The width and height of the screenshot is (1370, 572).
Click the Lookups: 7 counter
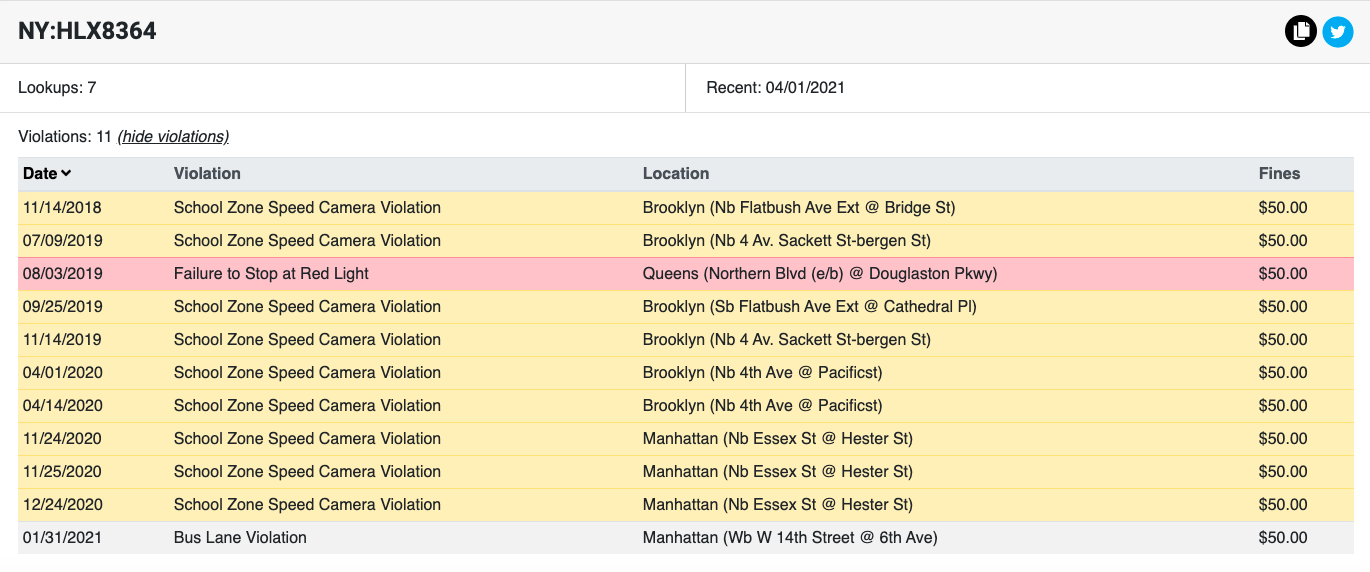(57, 87)
